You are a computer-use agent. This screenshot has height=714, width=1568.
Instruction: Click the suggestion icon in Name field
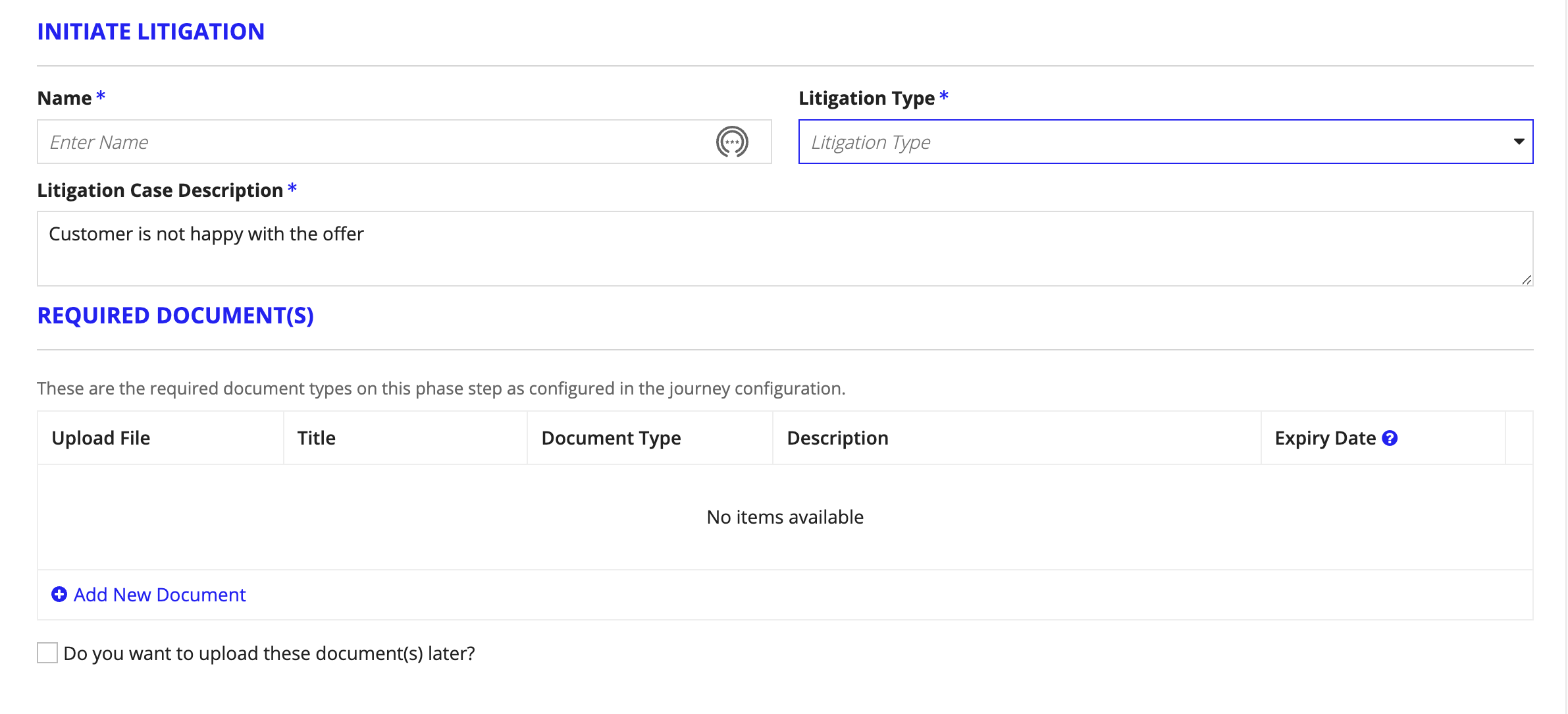click(732, 142)
